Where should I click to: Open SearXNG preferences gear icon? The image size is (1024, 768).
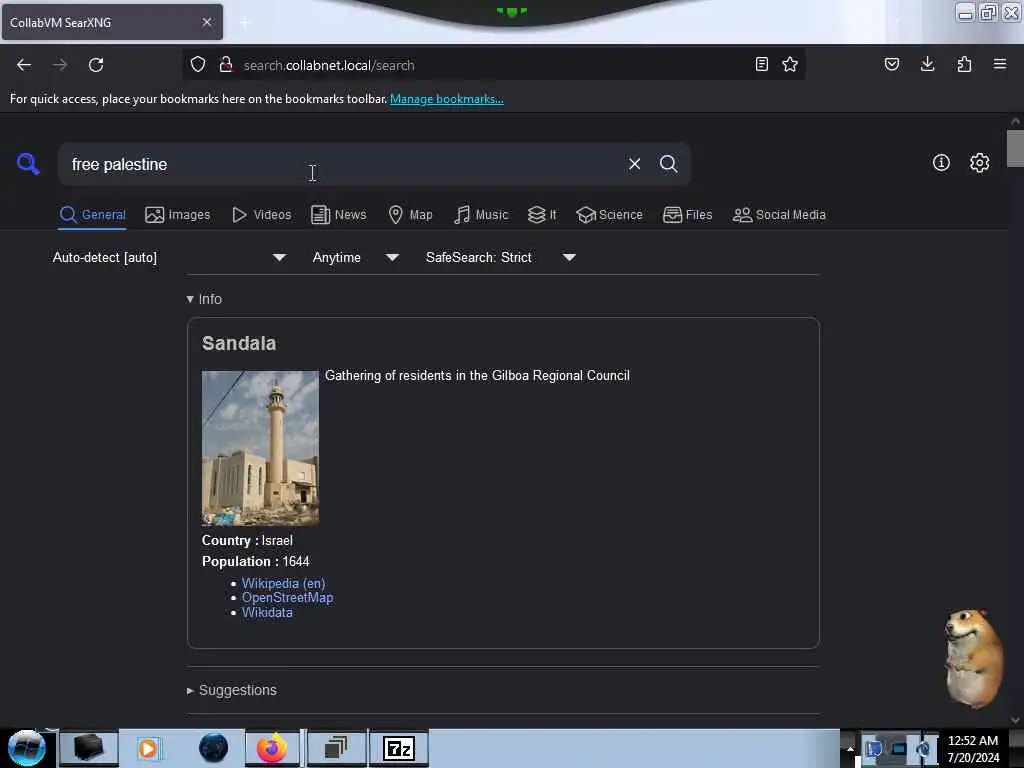coord(980,163)
